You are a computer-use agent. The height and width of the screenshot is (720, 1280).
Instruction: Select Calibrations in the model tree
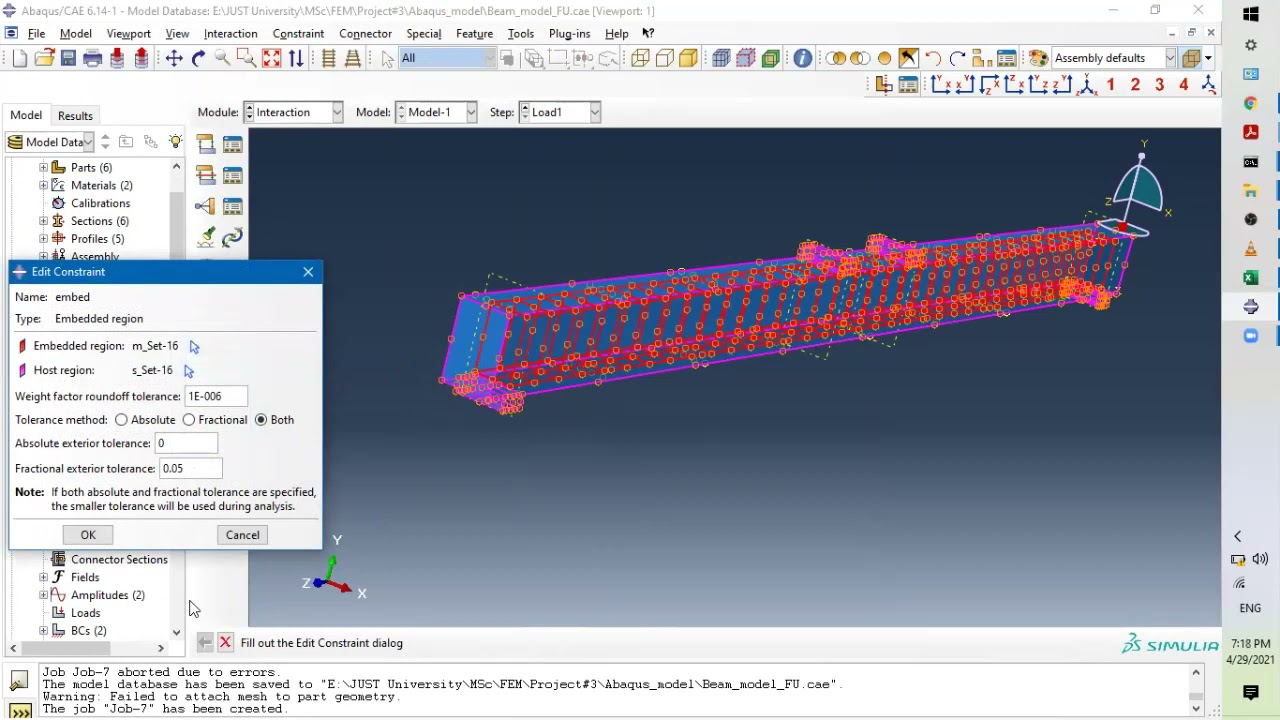tap(100, 203)
